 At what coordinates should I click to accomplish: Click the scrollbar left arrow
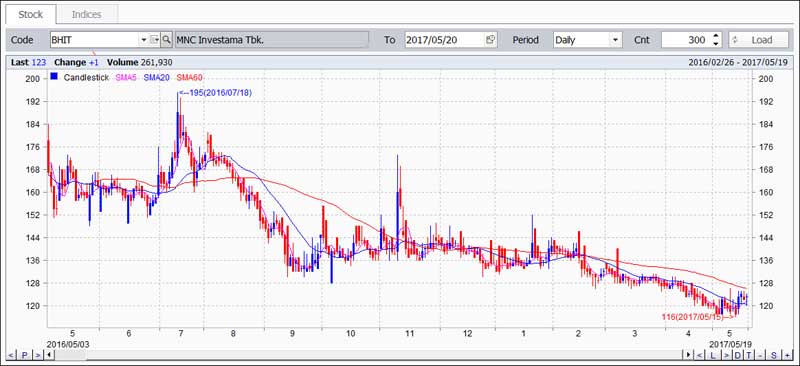(48, 355)
